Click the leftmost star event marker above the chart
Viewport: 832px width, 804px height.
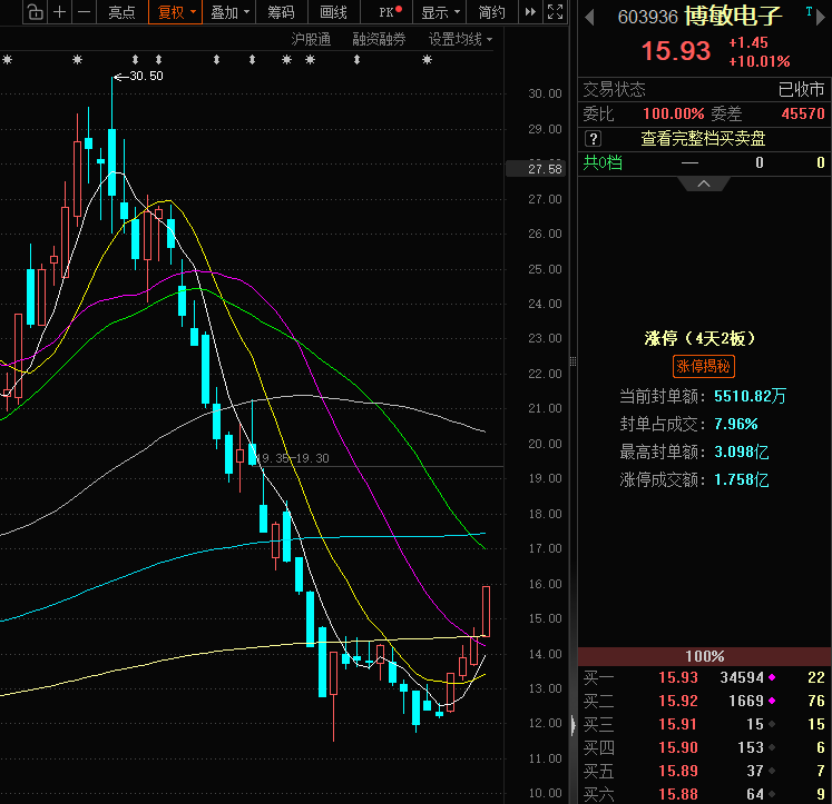click(7, 59)
